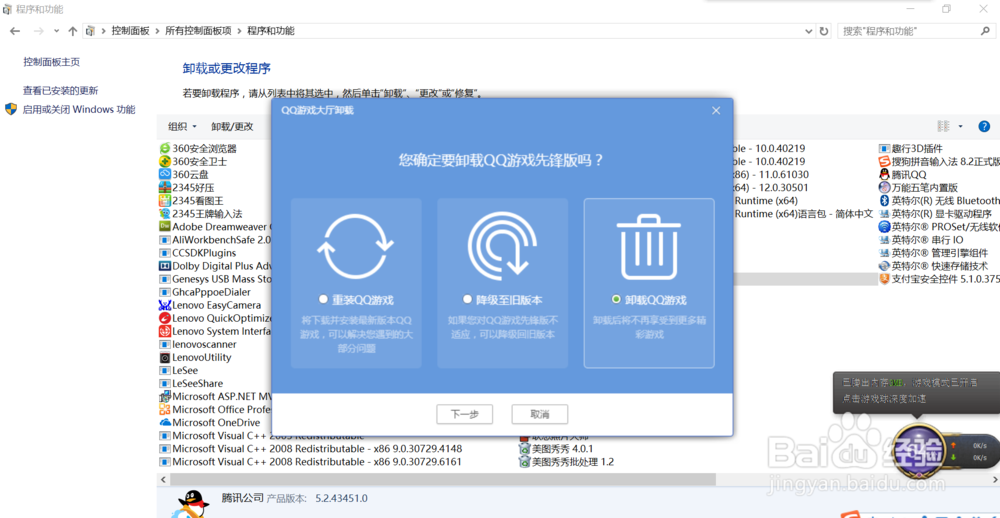Select the Dolby Digital Plus program icon

tap(165, 266)
